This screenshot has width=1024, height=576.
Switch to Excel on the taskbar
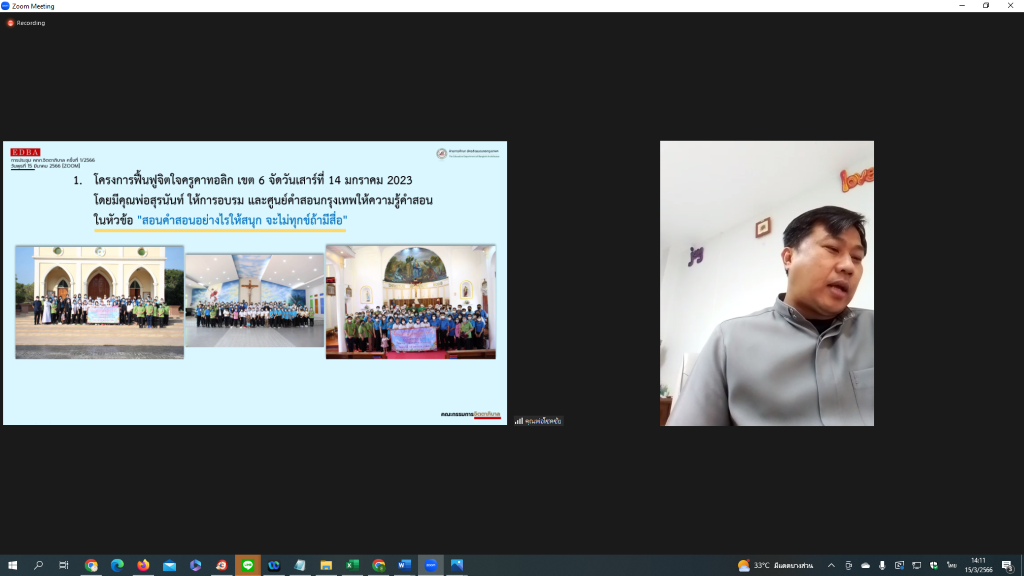pyautogui.click(x=353, y=566)
